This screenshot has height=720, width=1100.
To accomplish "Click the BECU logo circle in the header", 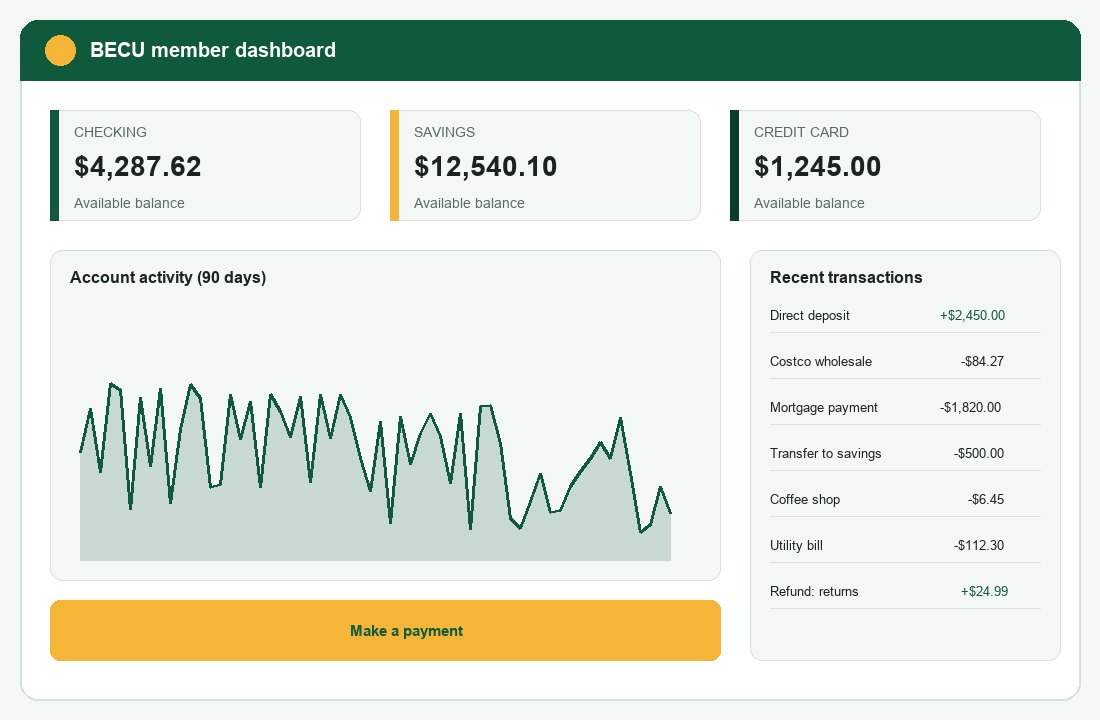I will tap(60, 49).
